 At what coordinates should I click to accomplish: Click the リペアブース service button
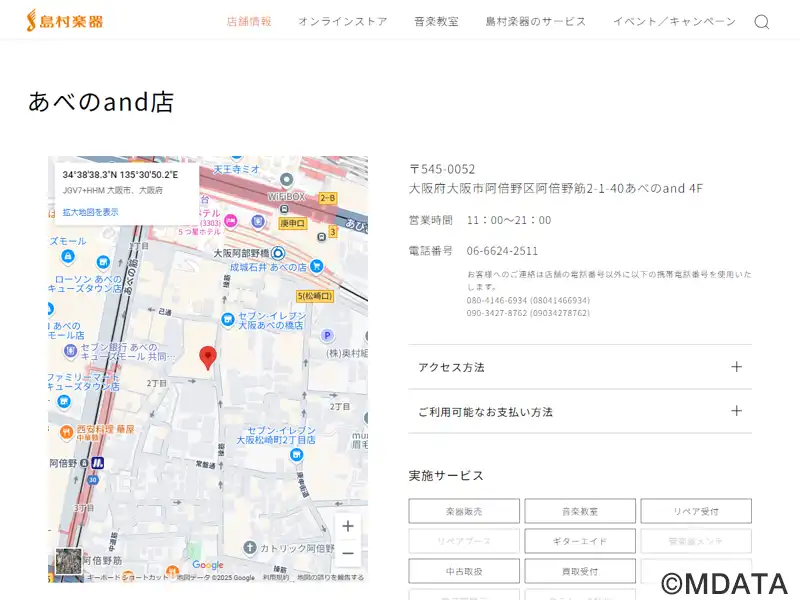[464, 541]
